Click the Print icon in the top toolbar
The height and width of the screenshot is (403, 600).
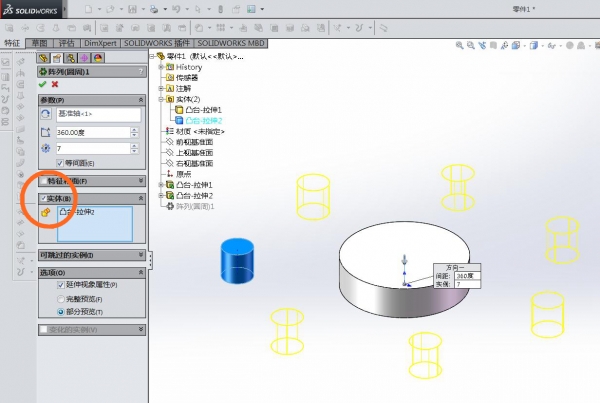(154, 9)
